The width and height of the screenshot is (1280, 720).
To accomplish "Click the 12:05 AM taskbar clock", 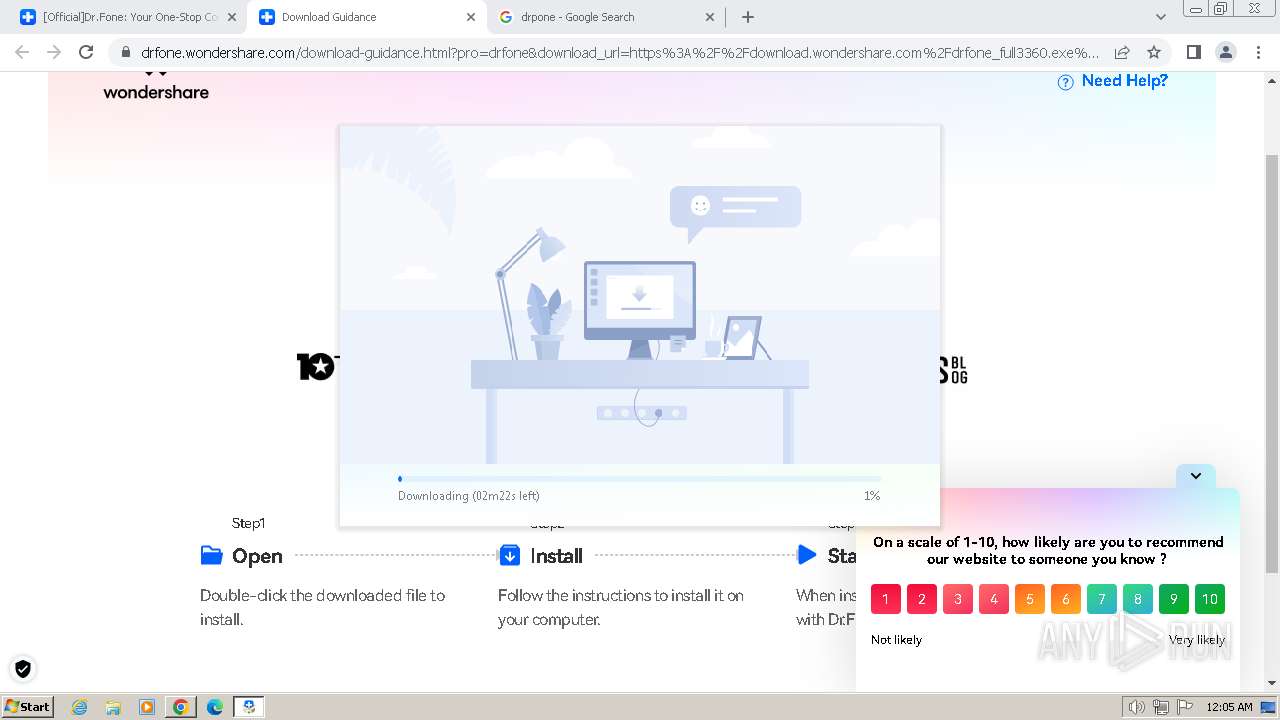I will pyautogui.click(x=1229, y=707).
